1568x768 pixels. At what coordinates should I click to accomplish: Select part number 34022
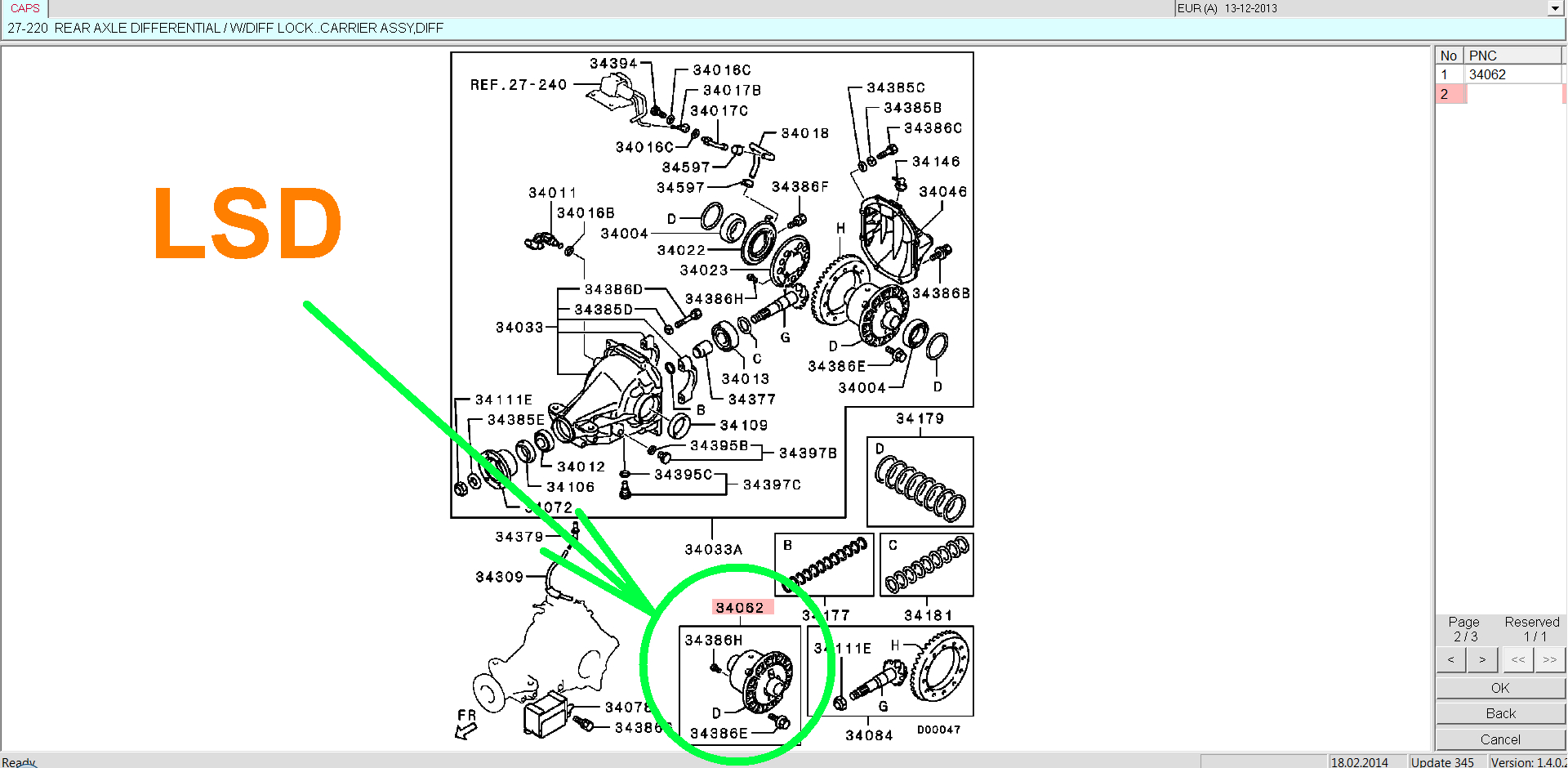click(681, 250)
